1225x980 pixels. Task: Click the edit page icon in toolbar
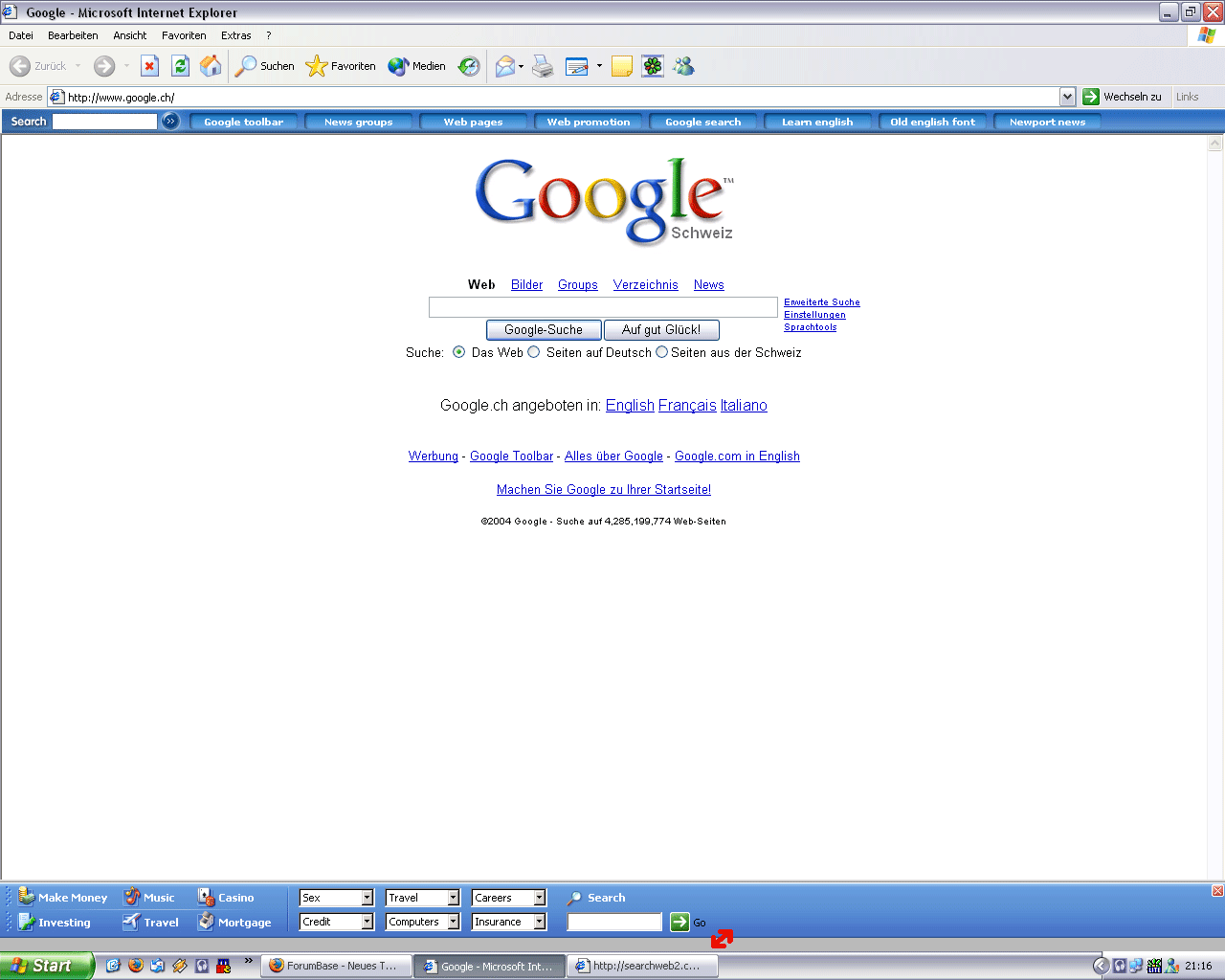[x=576, y=66]
